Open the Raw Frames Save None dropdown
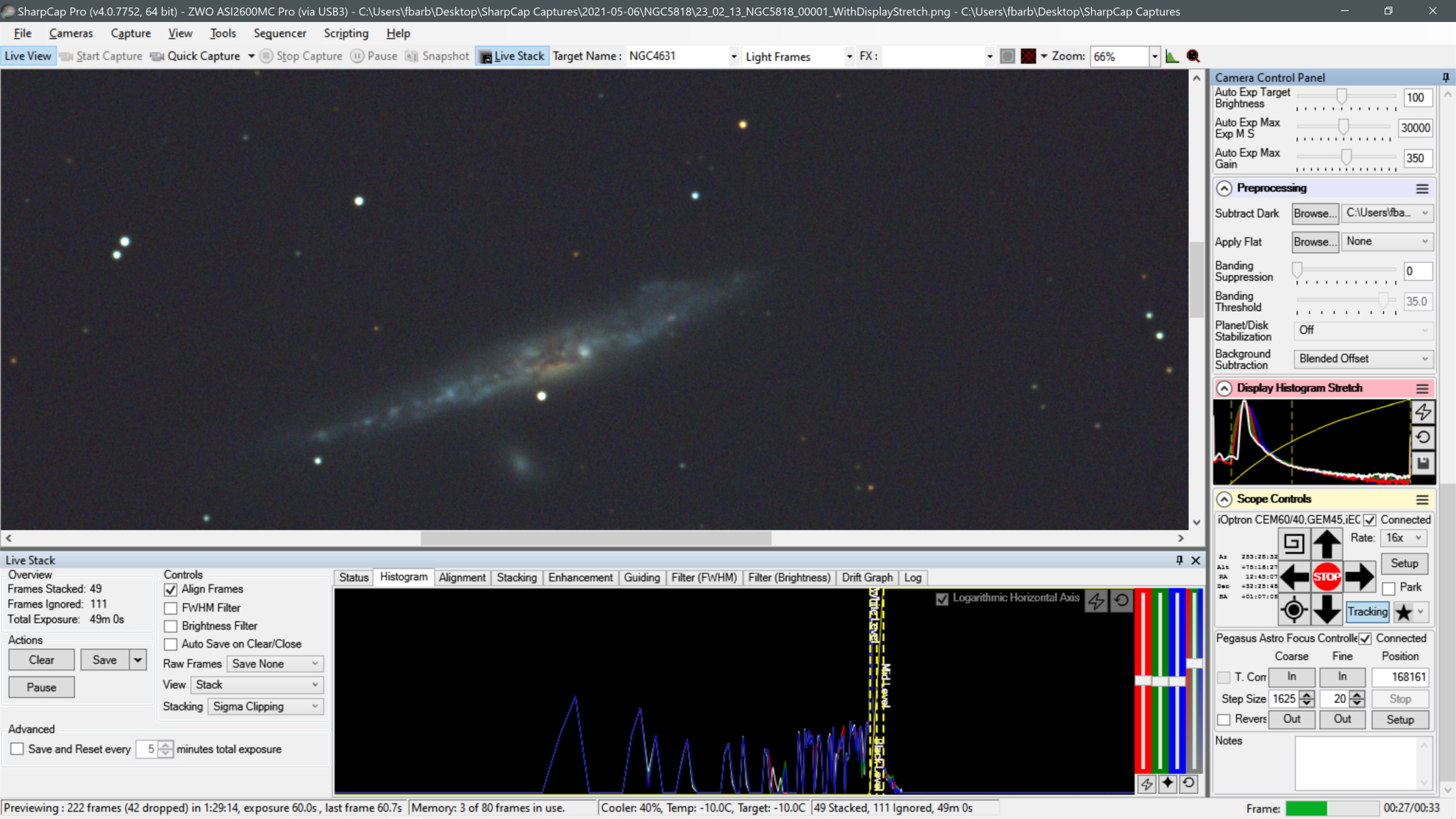 click(x=275, y=664)
